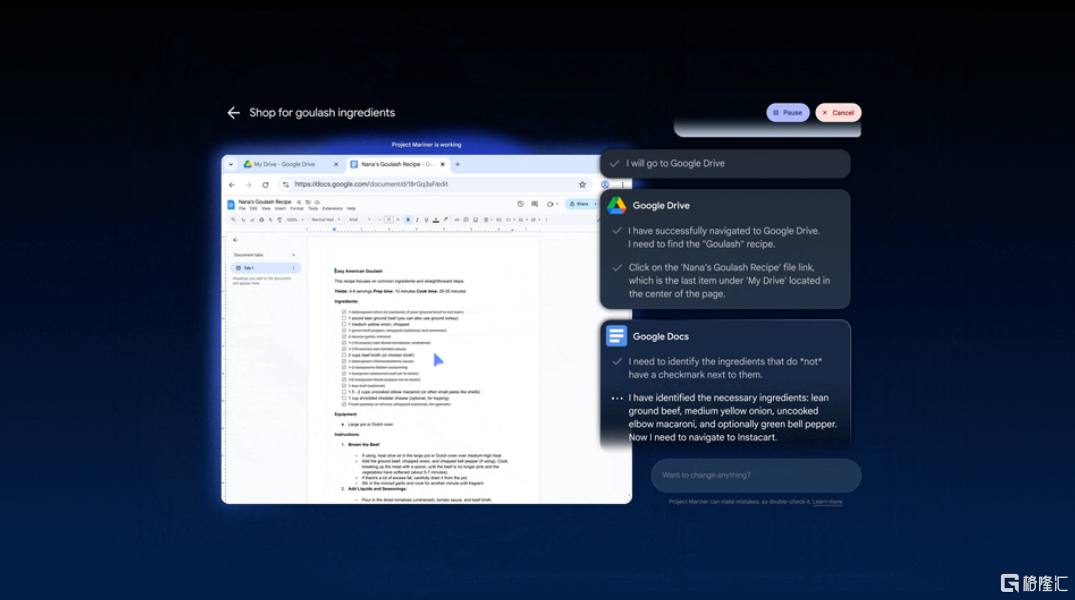
Task: Search the Docs toolbar menus
Action: [x=234, y=219]
